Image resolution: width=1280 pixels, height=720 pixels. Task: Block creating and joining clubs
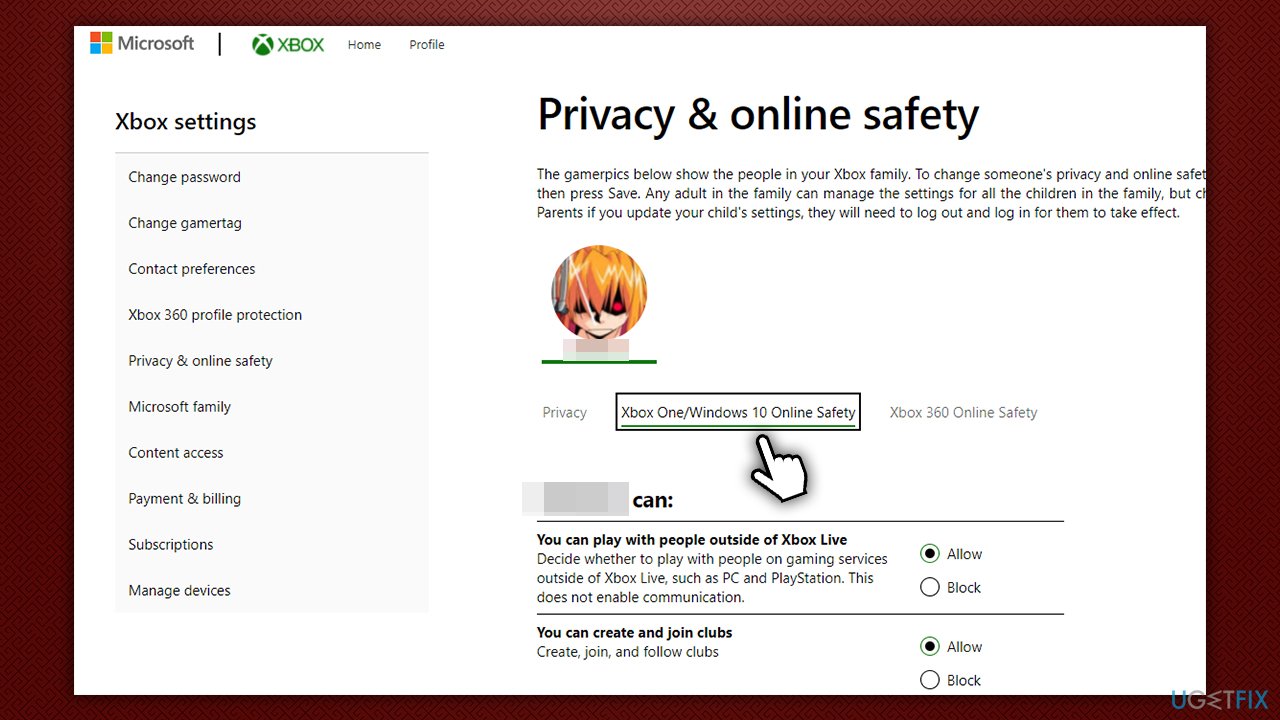930,680
